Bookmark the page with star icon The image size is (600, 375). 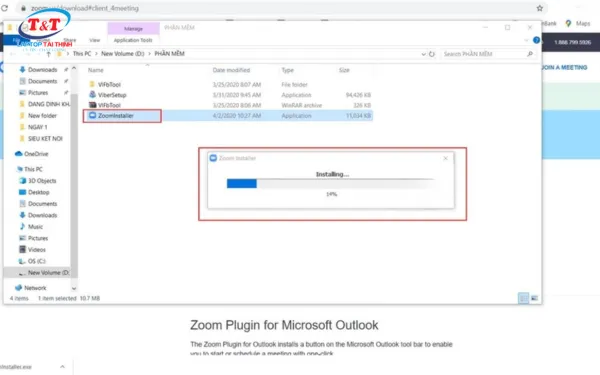pos(540,8)
